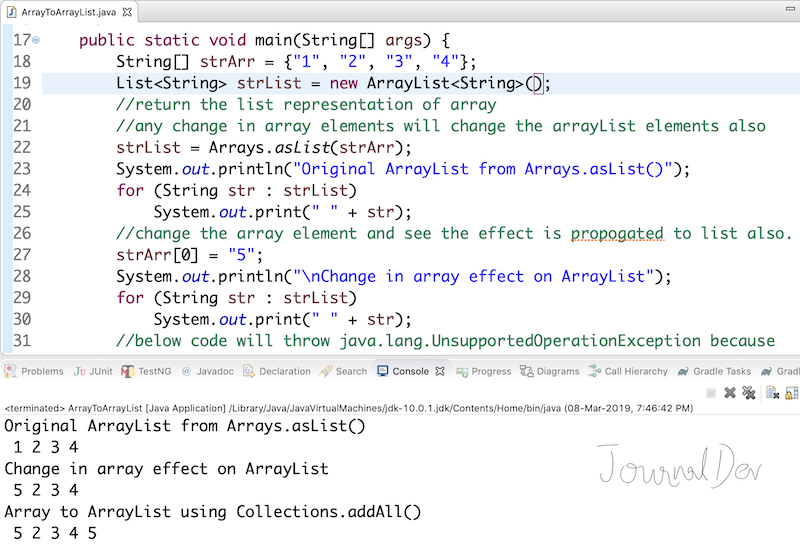Viewport: 800px width, 549px height.
Task: Collapse the main method at line 17
Action: (x=36, y=40)
